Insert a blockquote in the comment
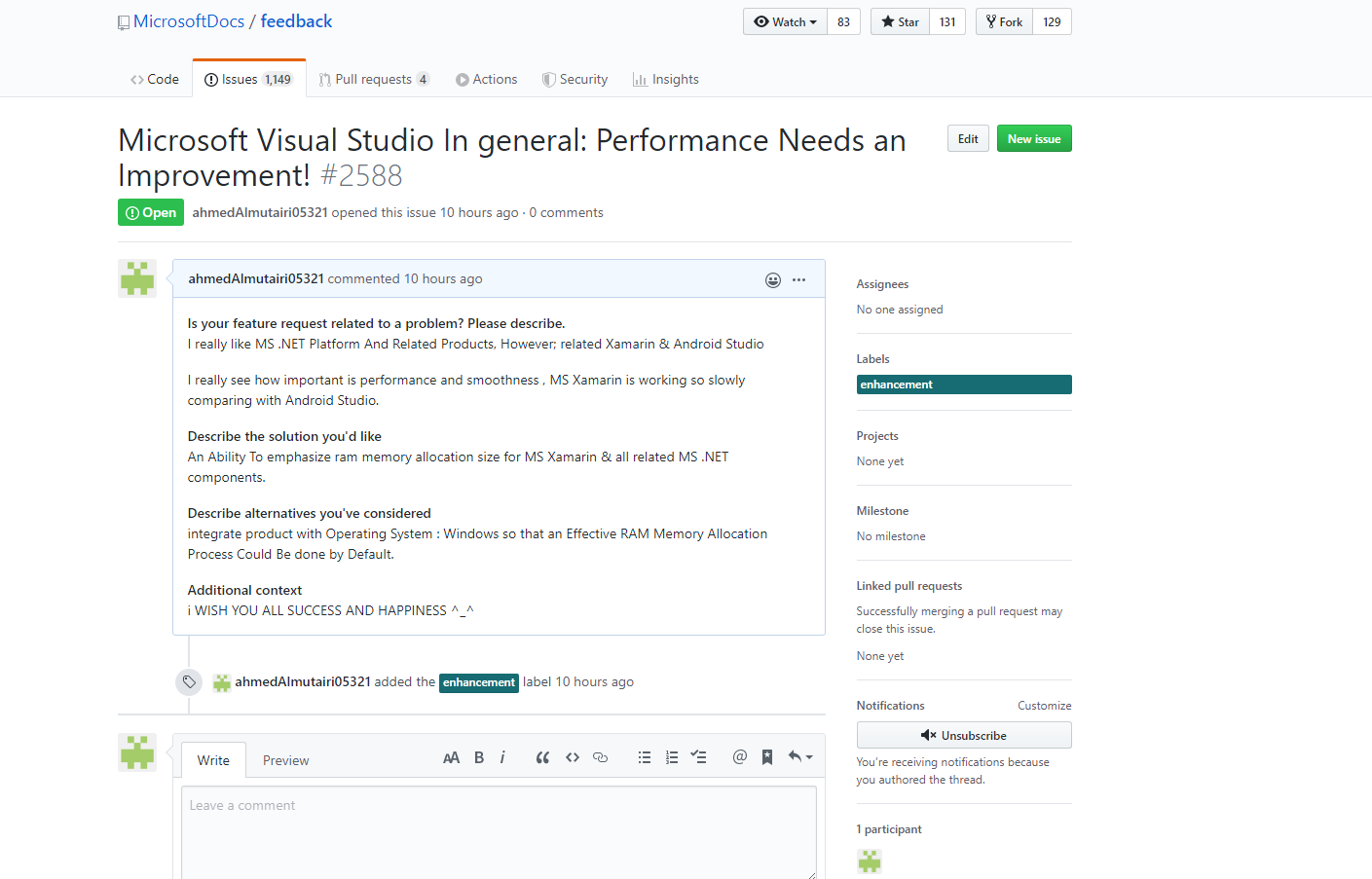Screen dimensions: 1372x879 [x=542, y=756]
